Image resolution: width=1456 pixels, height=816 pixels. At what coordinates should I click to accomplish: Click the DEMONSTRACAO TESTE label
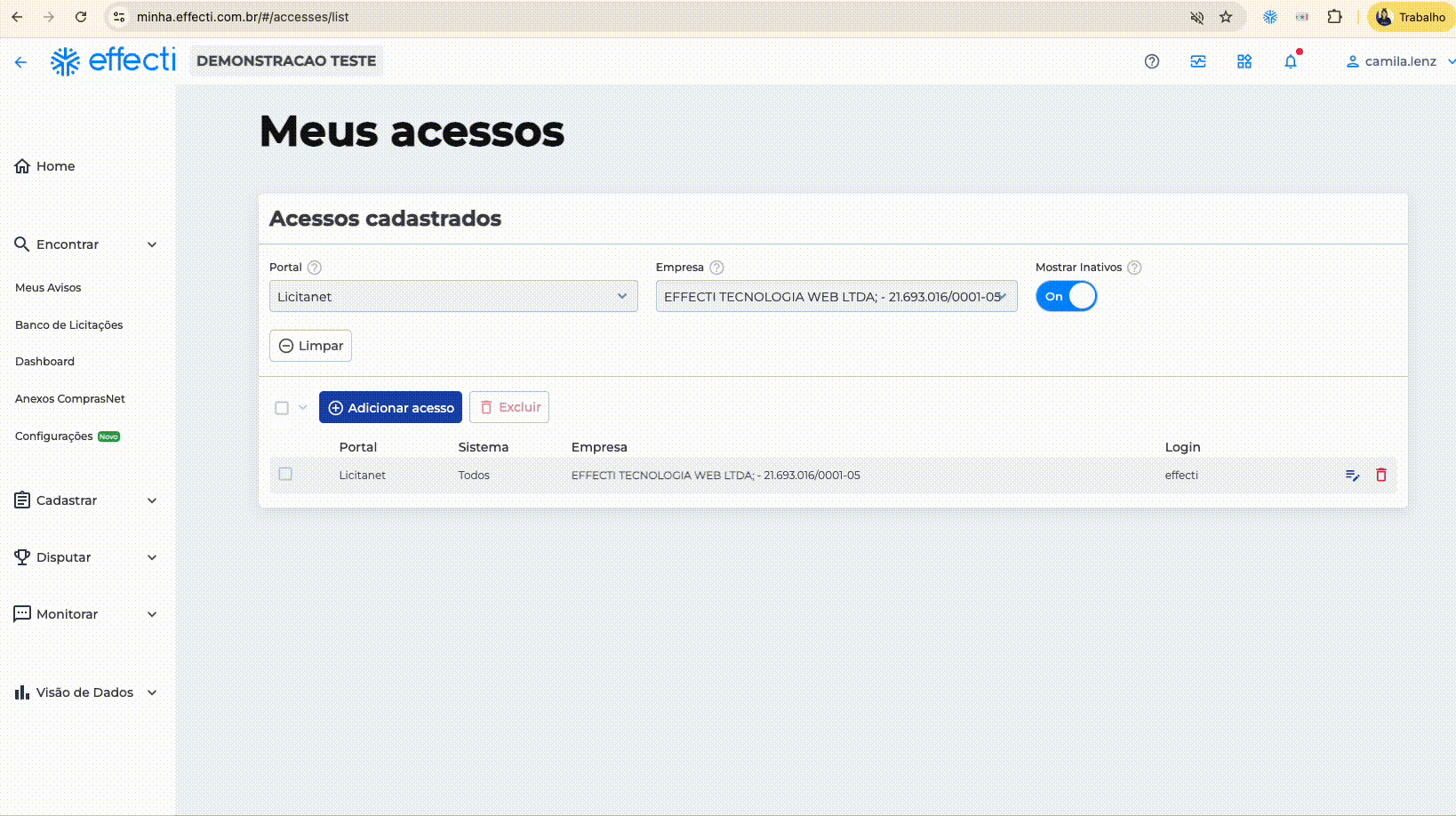pyautogui.click(x=286, y=60)
